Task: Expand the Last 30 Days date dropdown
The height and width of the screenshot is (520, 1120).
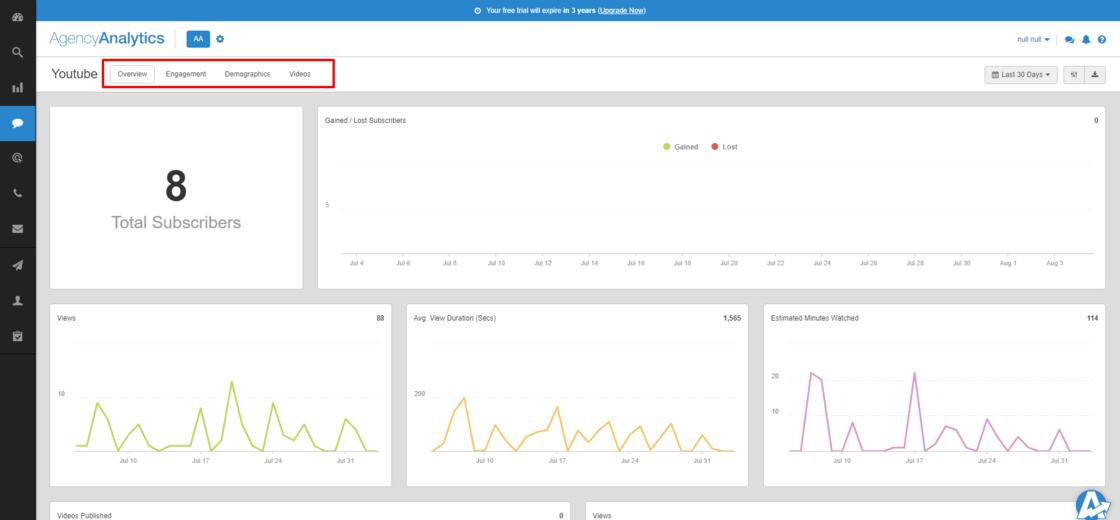Action: [1020, 74]
